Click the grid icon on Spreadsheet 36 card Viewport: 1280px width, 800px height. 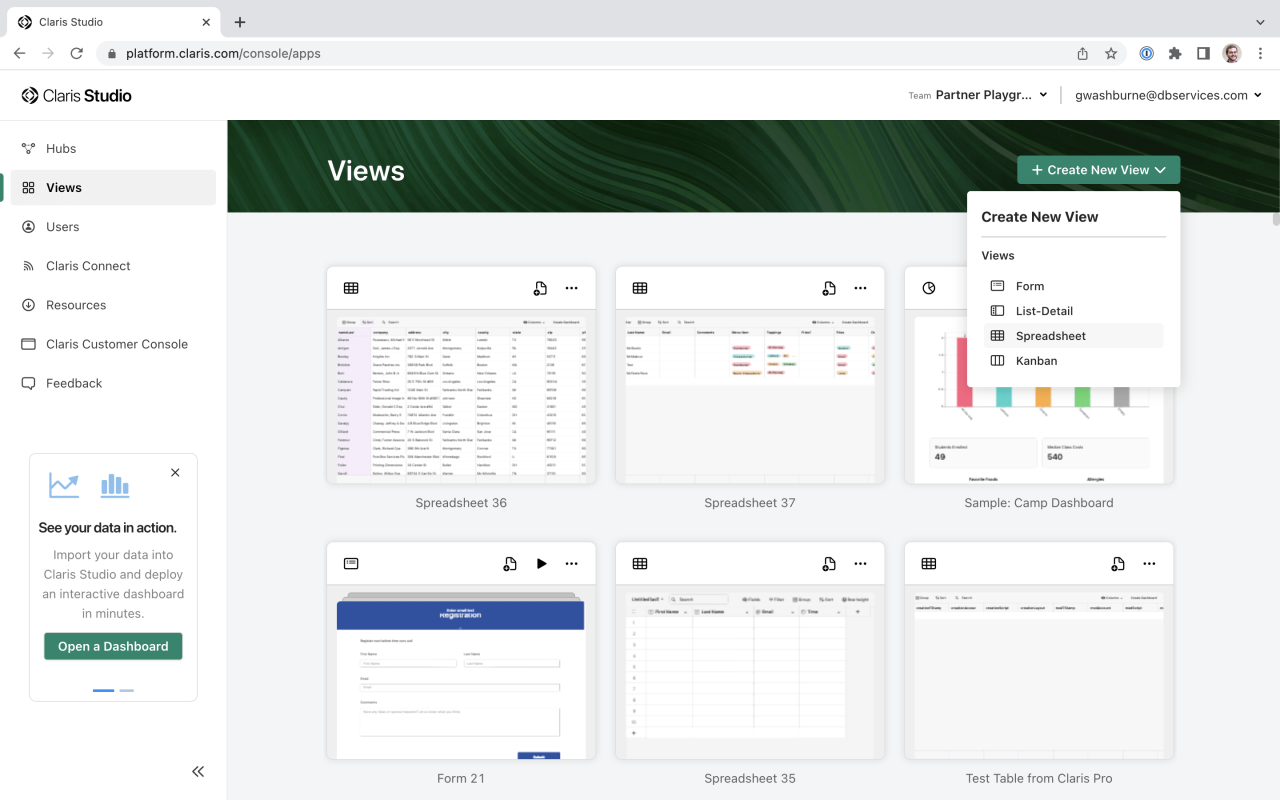click(x=351, y=288)
